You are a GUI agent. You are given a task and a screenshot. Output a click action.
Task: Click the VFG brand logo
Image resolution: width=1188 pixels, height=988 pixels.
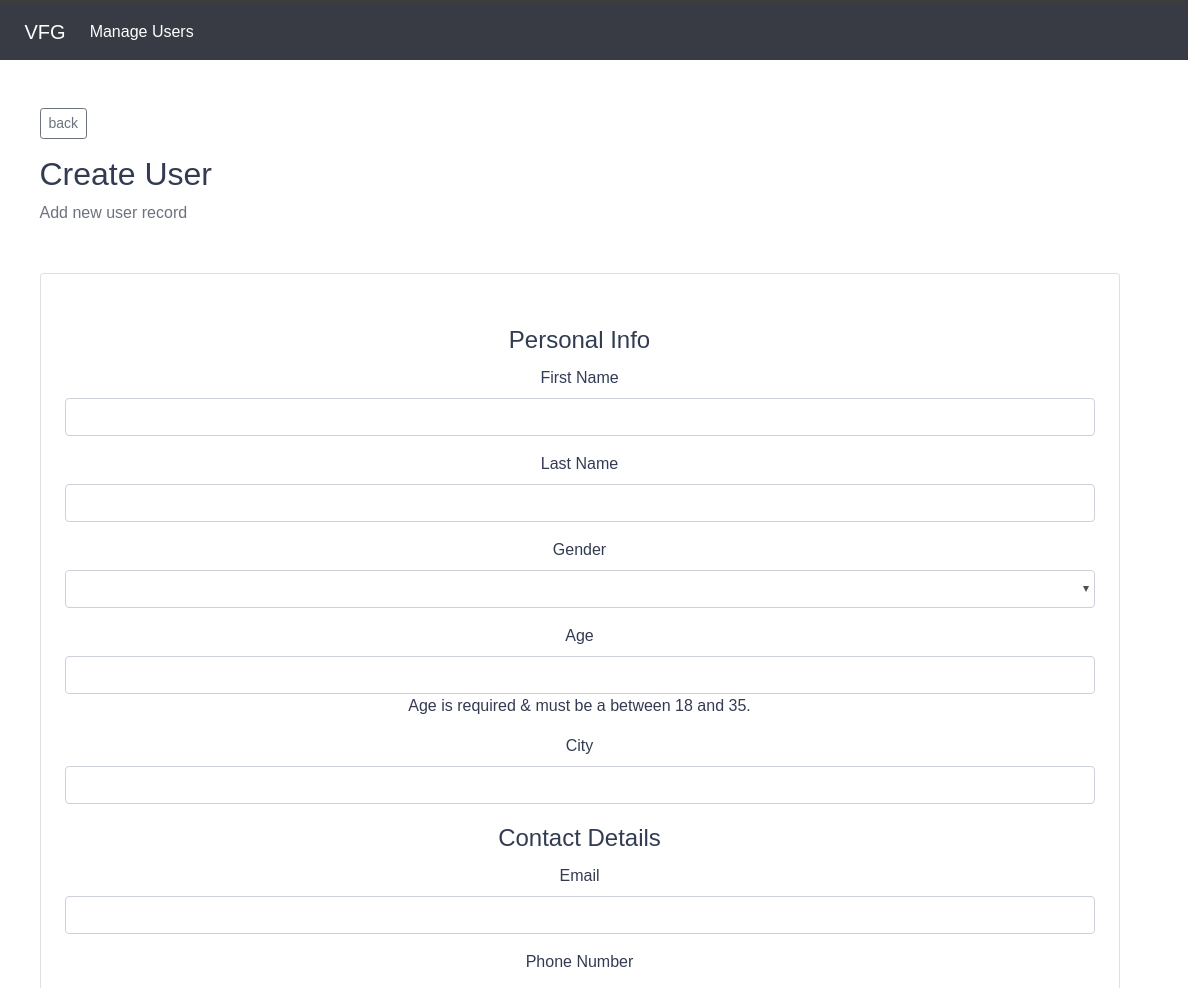45,31
